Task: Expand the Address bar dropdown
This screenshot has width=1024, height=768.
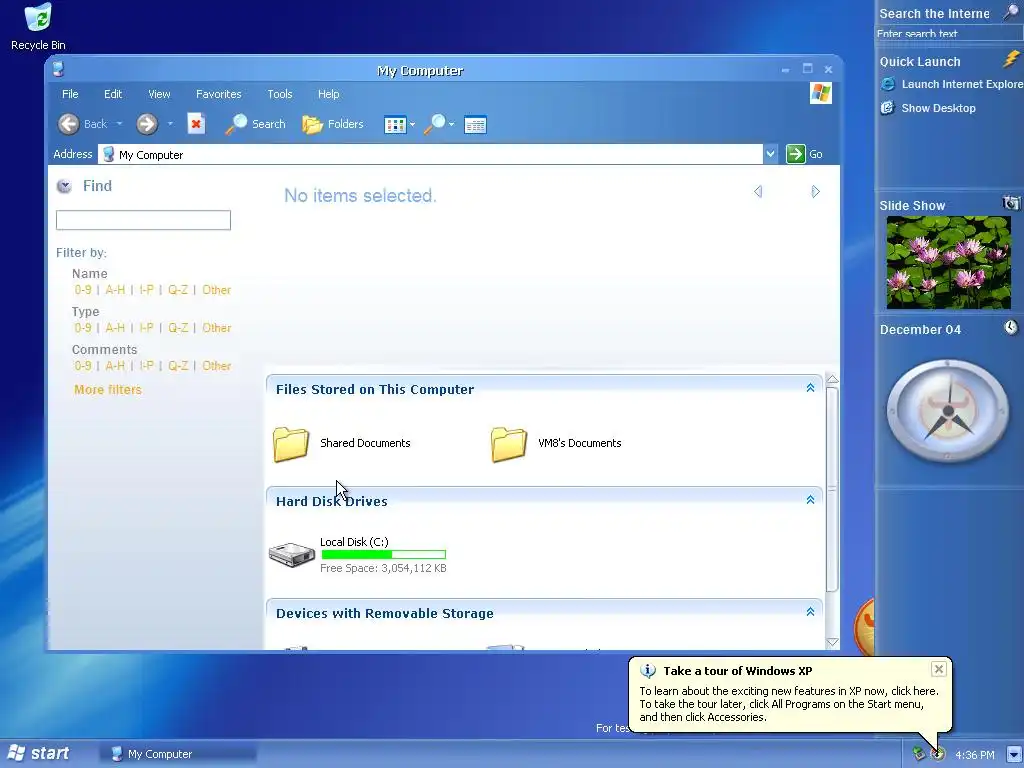Action: click(x=771, y=154)
